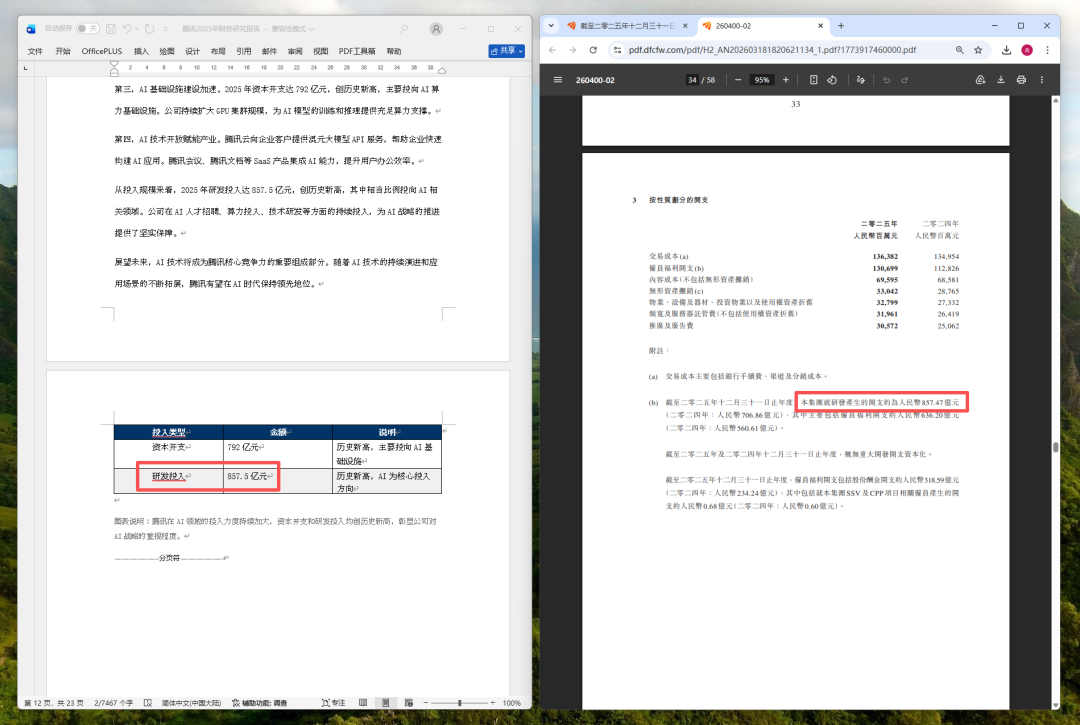Click the Chrome back arrow

click(552, 50)
